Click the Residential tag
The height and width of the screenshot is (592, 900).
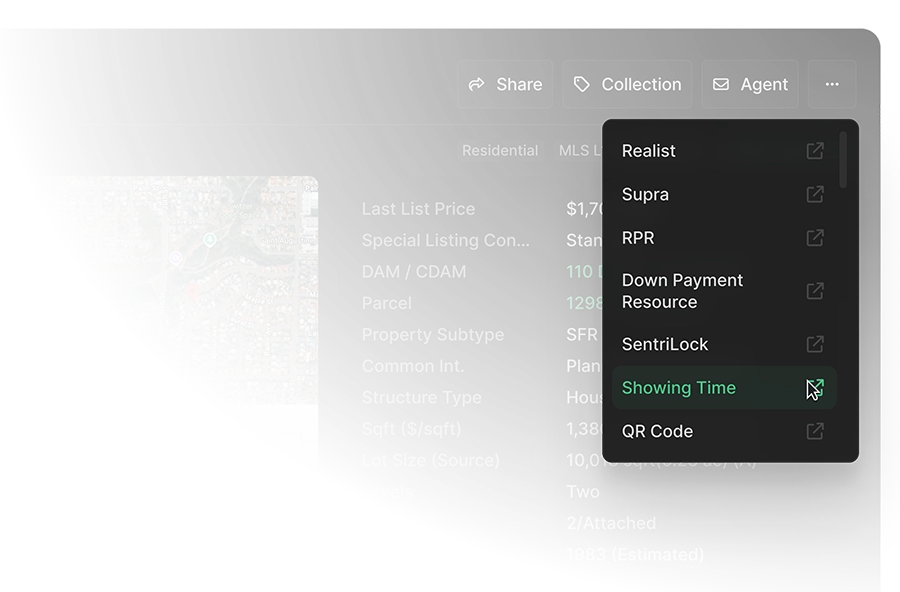point(500,150)
